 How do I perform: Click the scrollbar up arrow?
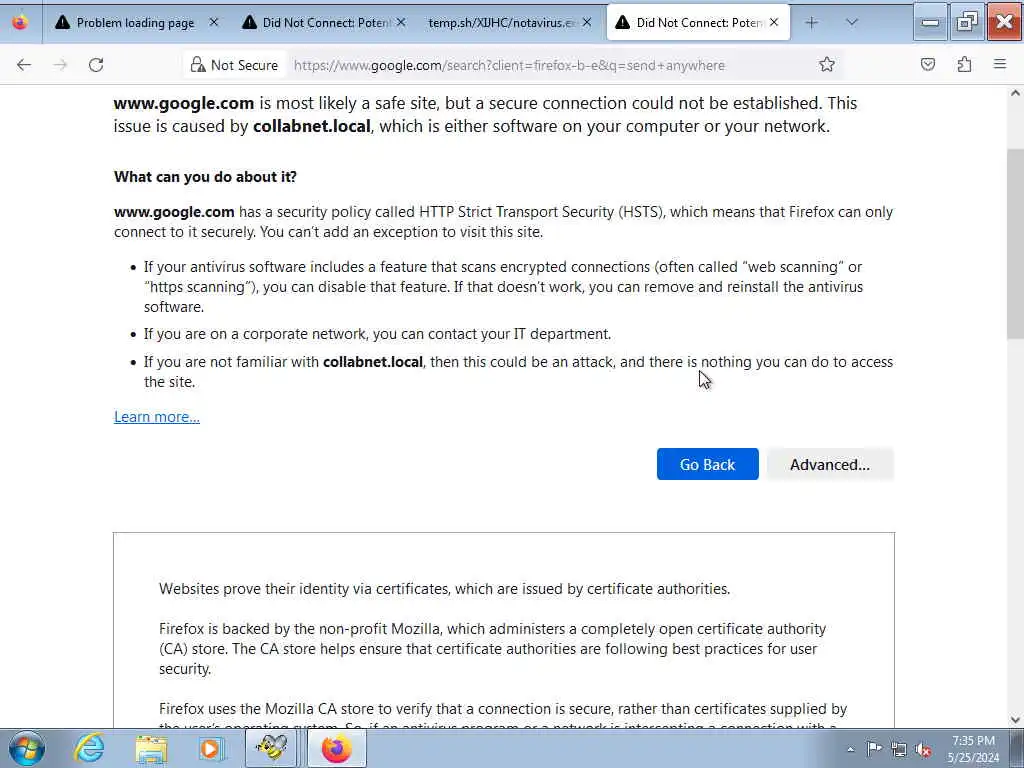(x=1015, y=93)
